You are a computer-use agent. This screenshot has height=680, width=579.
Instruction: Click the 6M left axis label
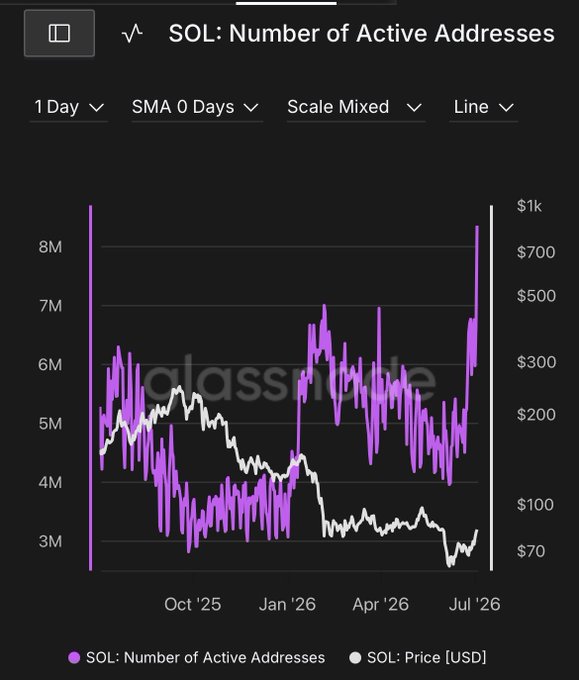(50, 364)
